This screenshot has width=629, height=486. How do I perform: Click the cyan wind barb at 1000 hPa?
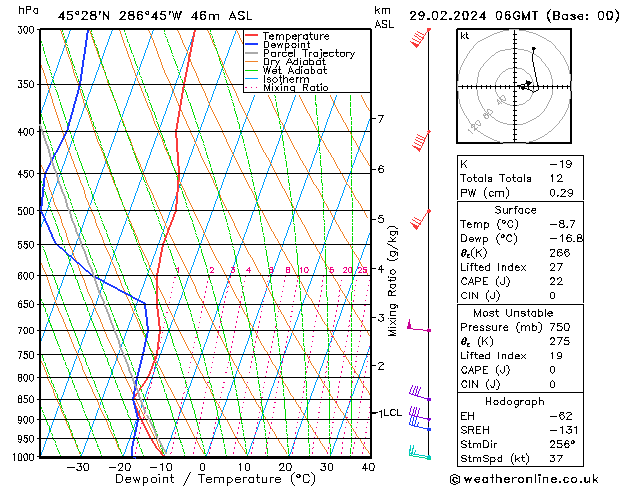tap(420, 452)
